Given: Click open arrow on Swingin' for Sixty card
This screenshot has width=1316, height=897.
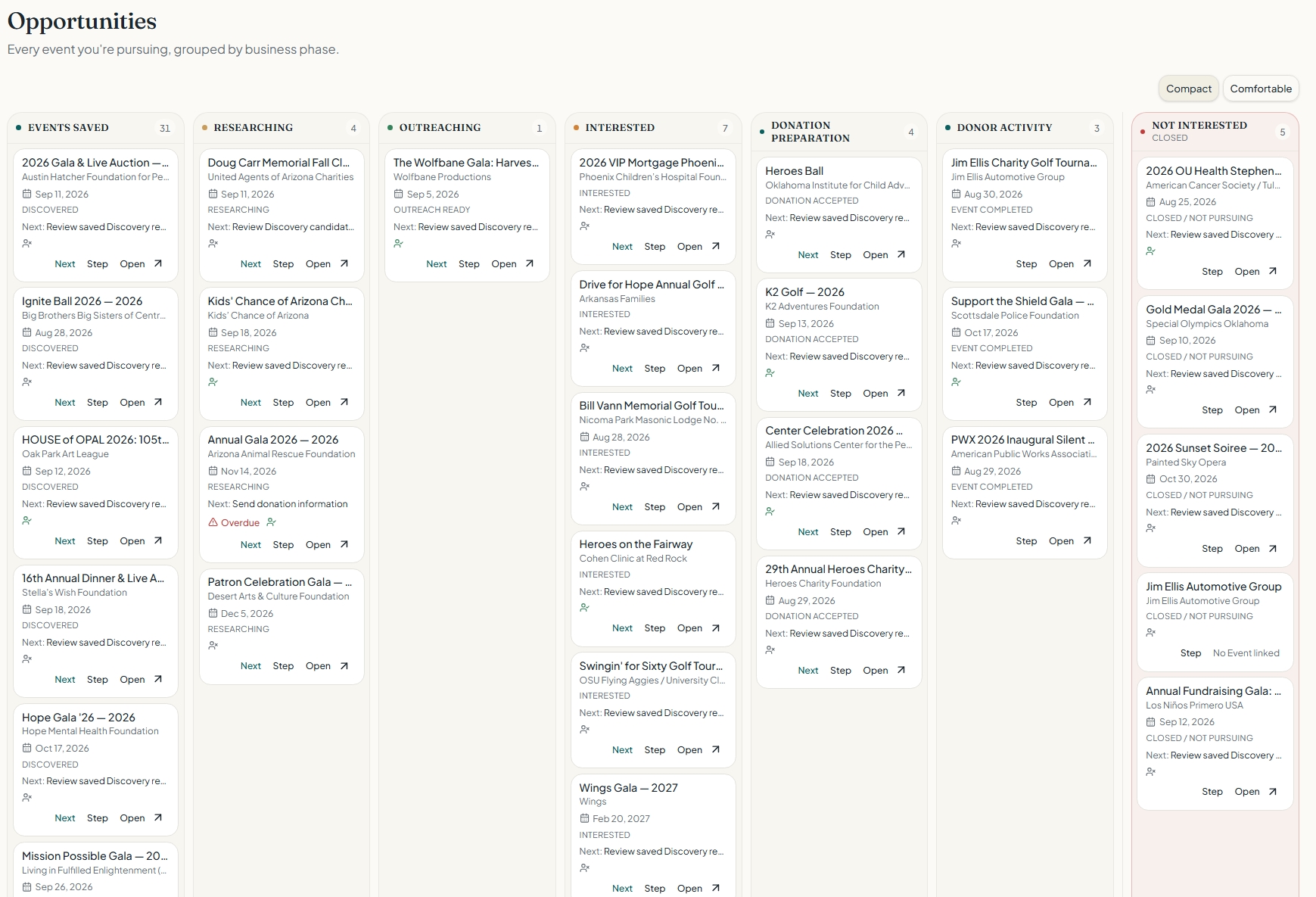Looking at the screenshot, I should [716, 749].
